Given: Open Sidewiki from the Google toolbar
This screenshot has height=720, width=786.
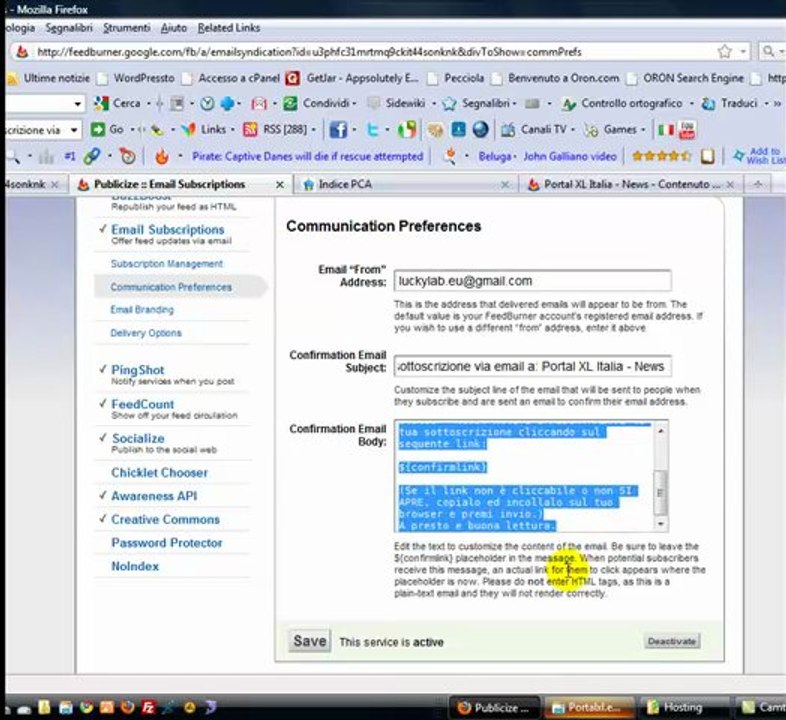Looking at the screenshot, I should click(x=398, y=103).
